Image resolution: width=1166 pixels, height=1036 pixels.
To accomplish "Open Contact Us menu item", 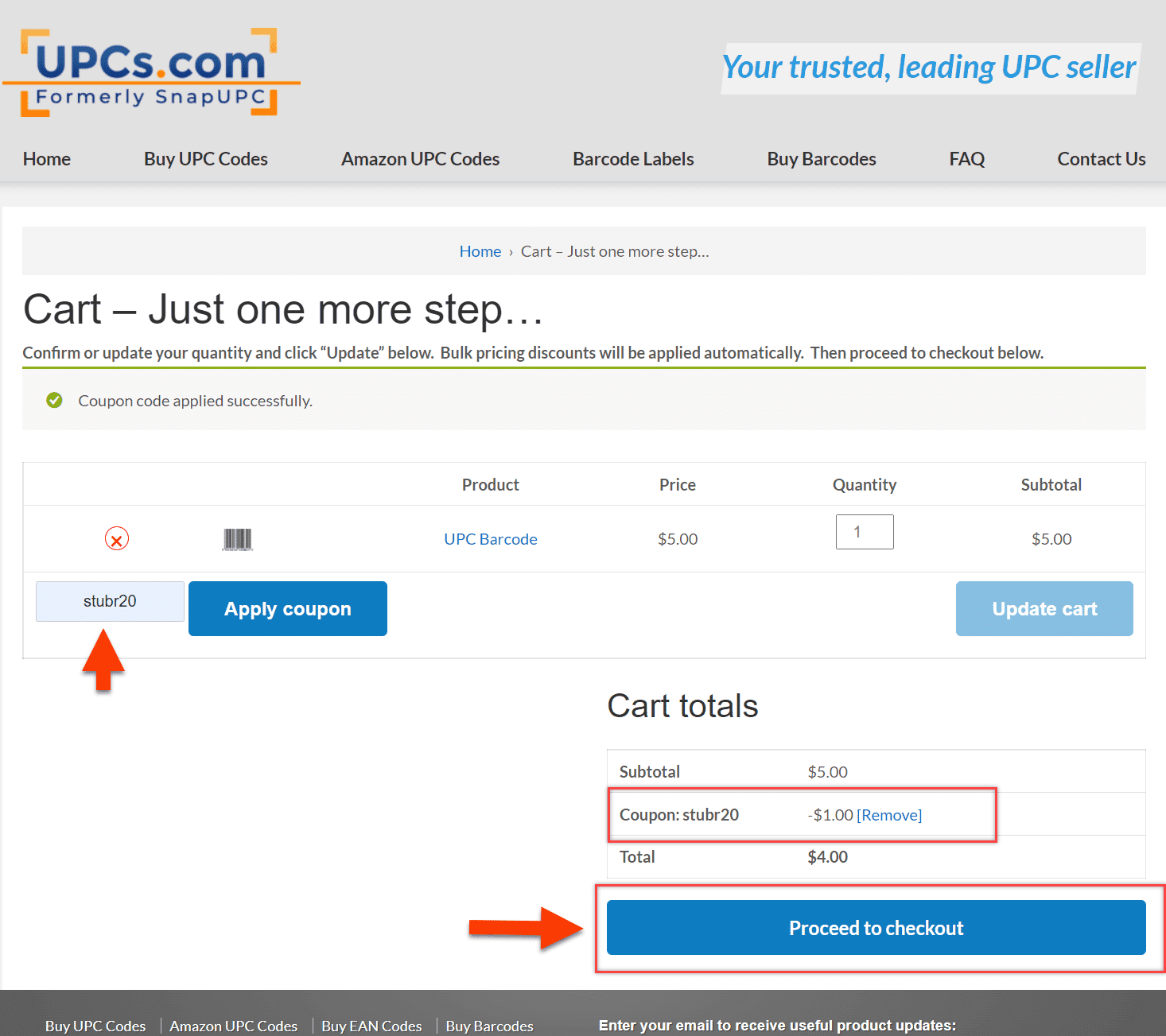I will click(1102, 159).
